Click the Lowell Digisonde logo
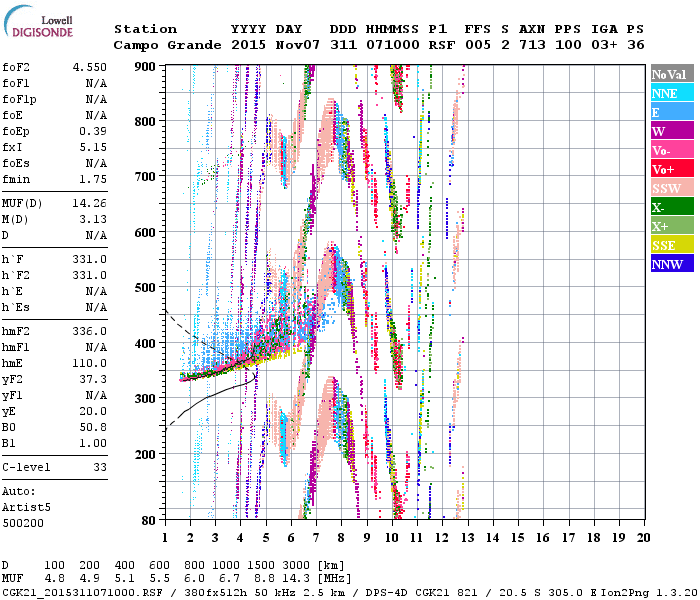This screenshot has height=600, width=700. (x=38, y=21)
